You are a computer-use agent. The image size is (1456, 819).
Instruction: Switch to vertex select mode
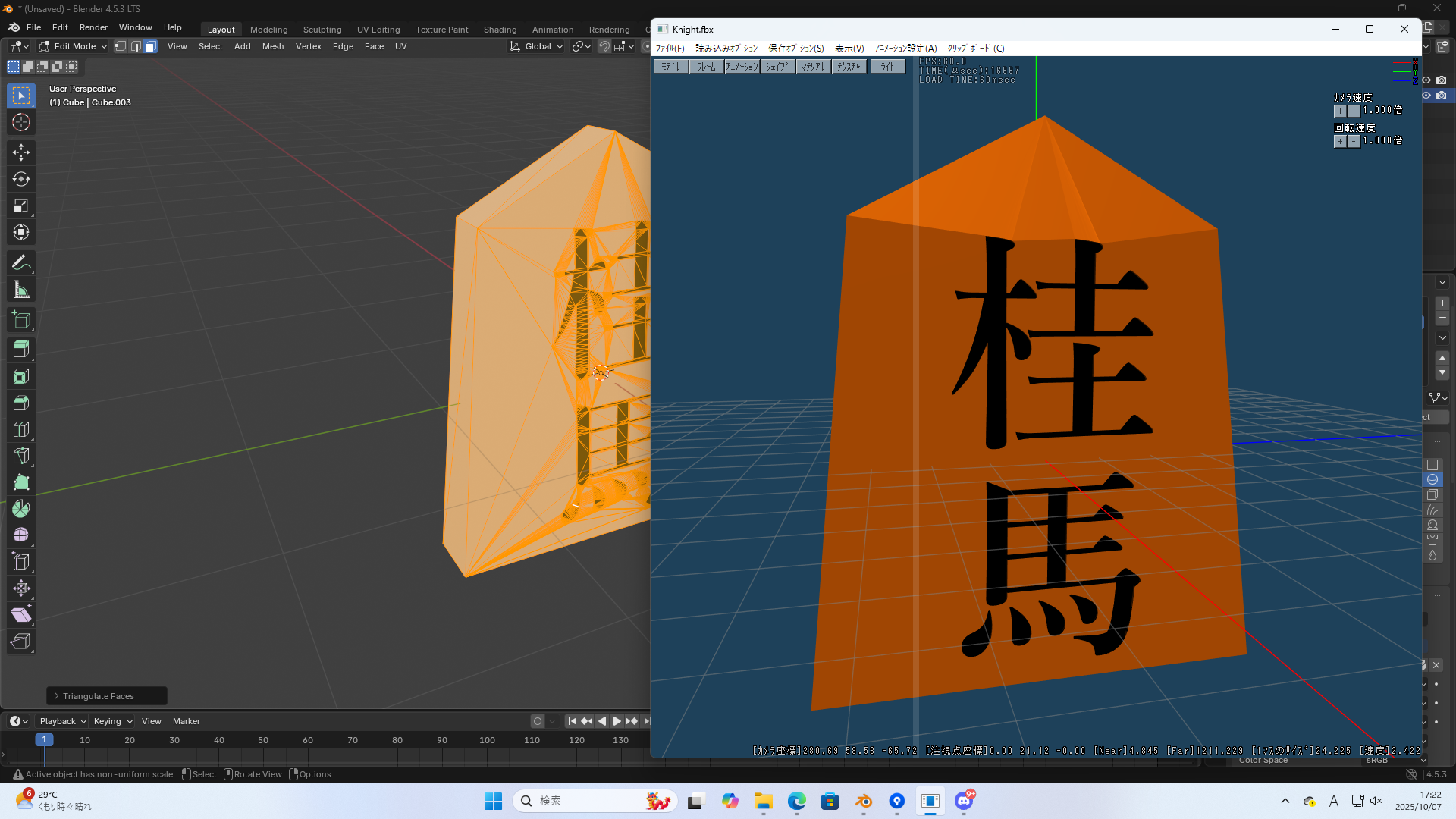coord(121,46)
